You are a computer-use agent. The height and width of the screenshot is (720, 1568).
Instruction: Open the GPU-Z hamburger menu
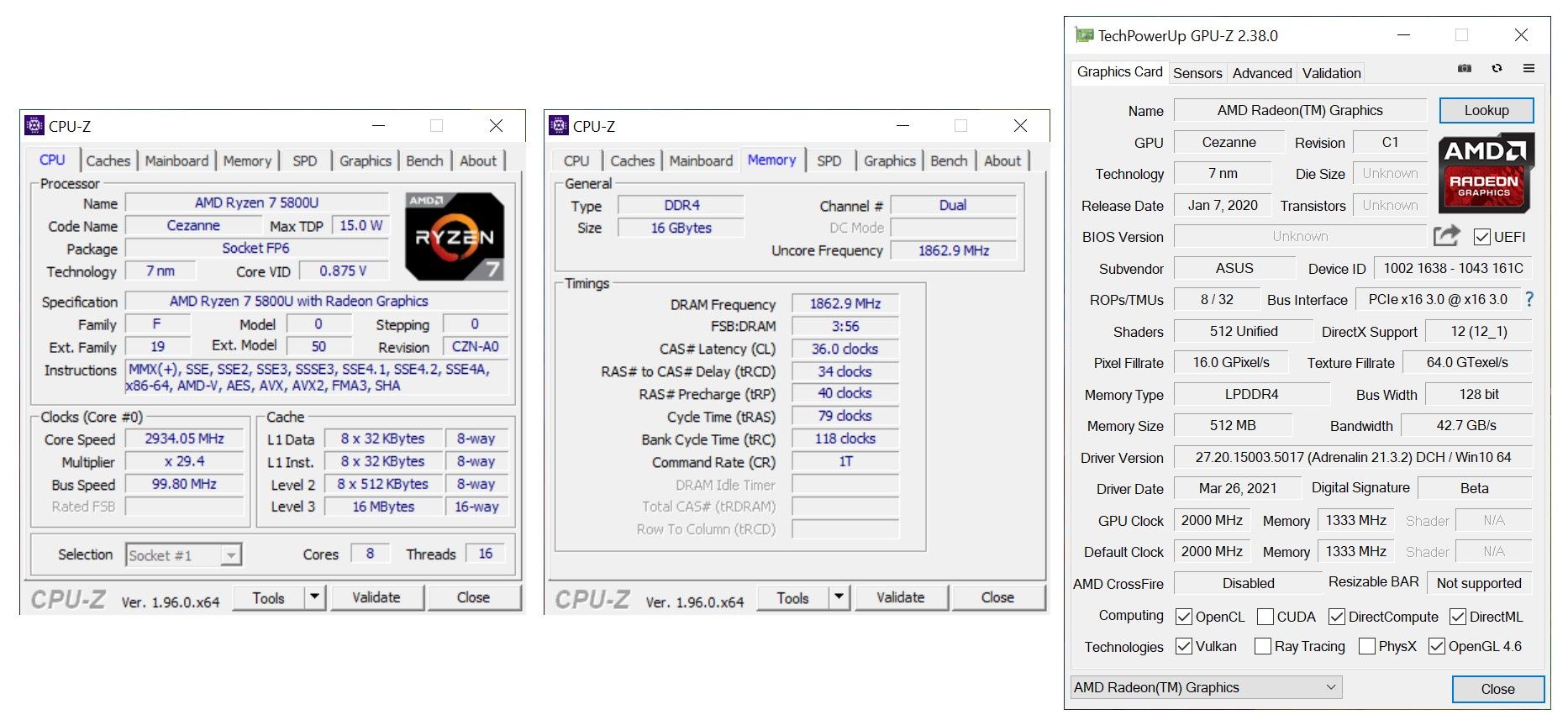[x=1529, y=68]
